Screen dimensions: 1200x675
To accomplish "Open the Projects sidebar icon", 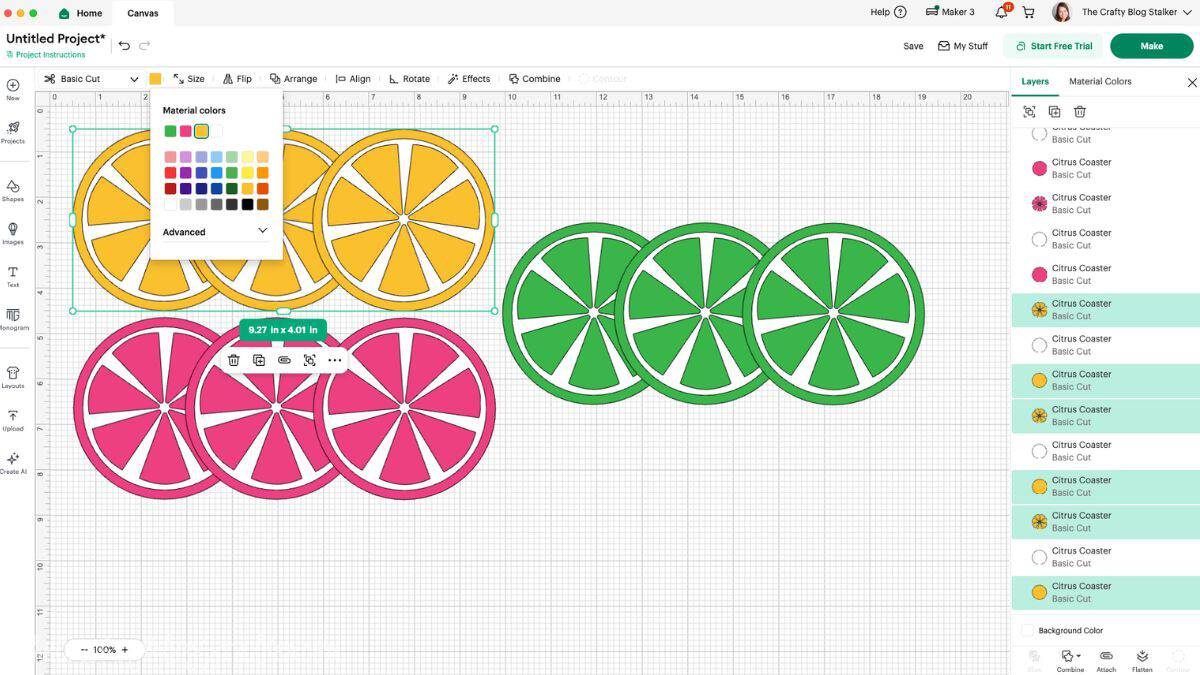I will [13, 132].
